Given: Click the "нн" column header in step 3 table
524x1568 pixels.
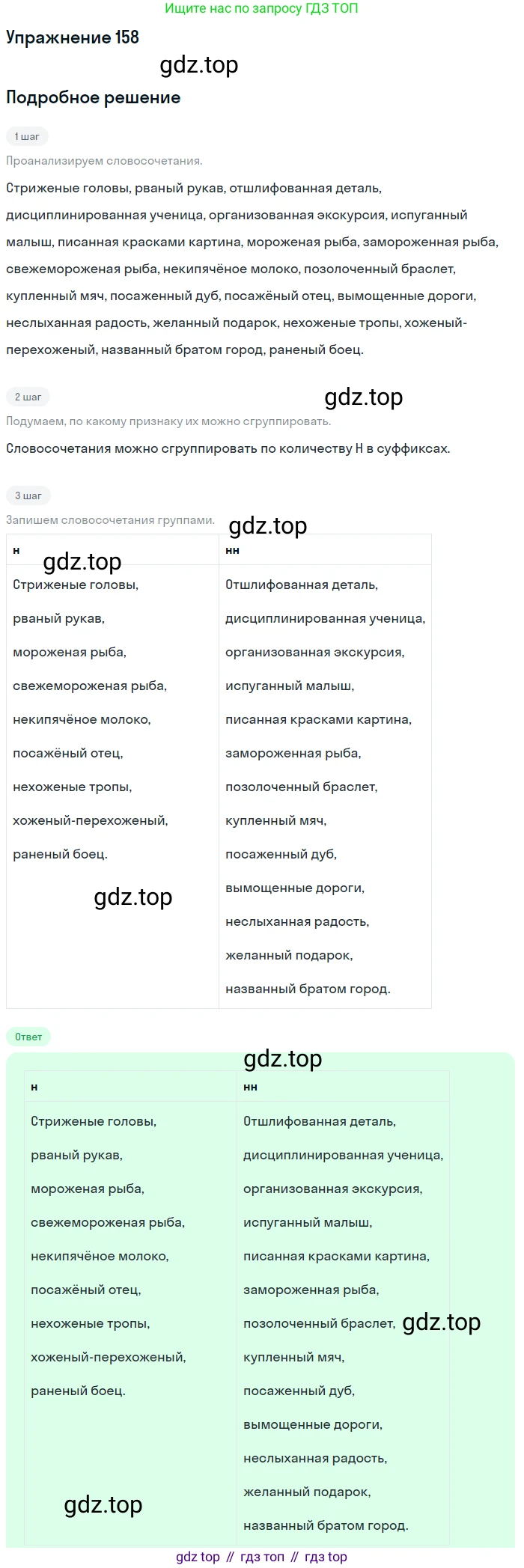Looking at the screenshot, I should coord(232,550).
